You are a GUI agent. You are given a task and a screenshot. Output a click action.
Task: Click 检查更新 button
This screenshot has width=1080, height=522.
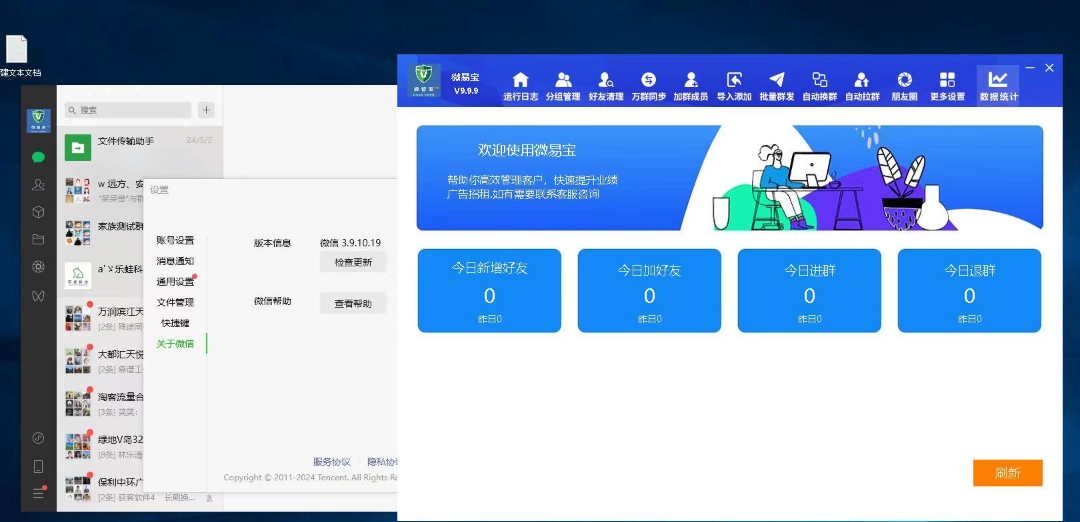[352, 262]
